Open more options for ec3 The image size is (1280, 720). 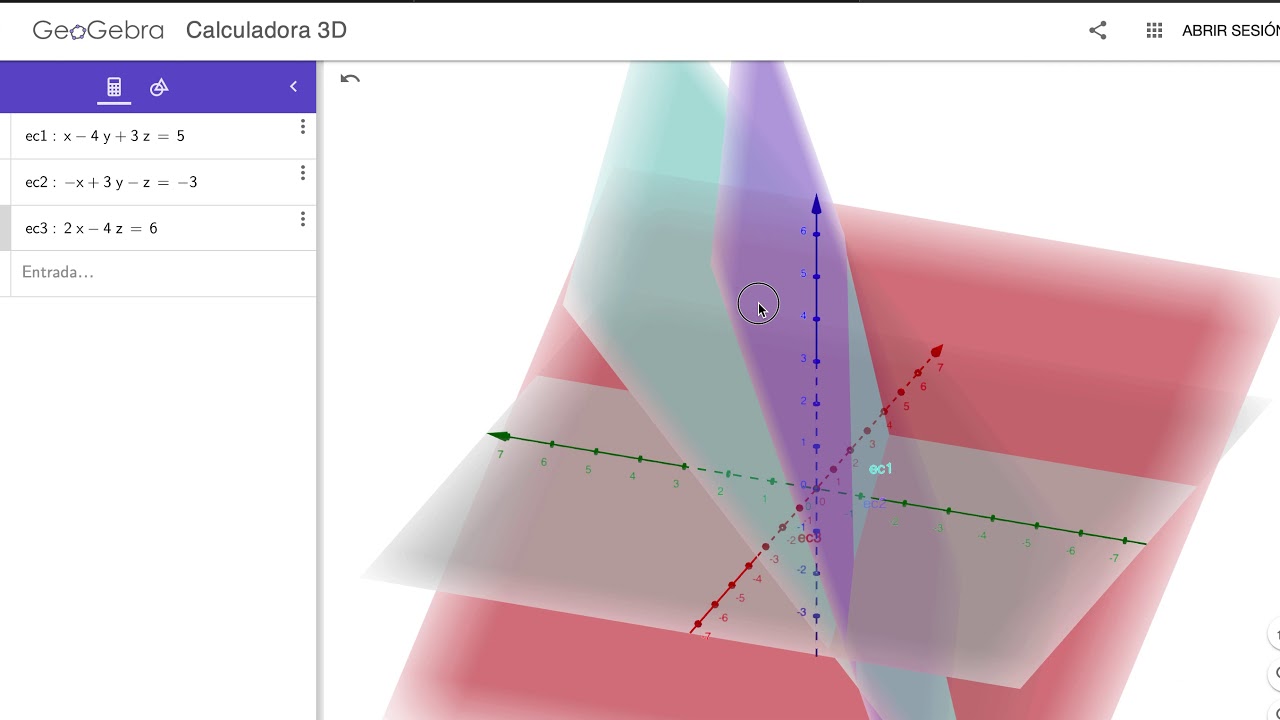pos(302,219)
